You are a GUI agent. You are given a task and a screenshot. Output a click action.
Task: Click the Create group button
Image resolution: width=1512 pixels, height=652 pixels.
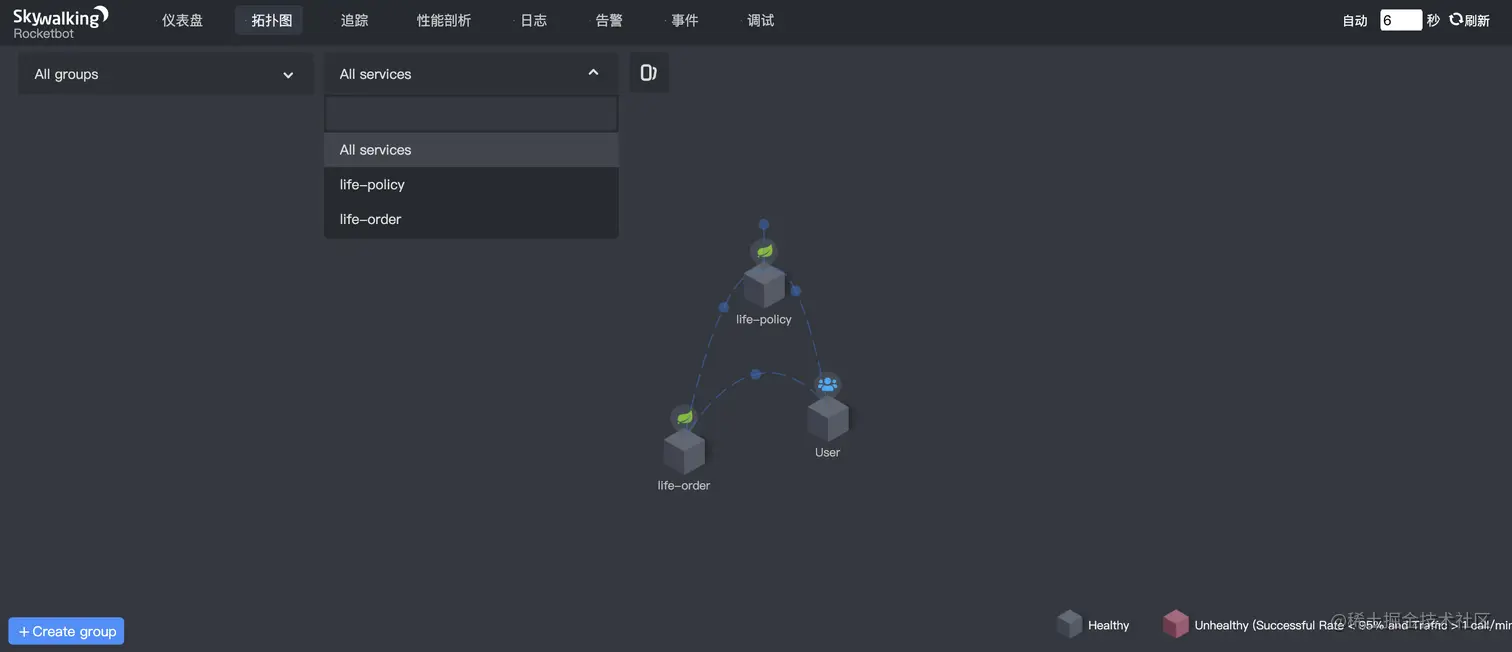click(66, 631)
